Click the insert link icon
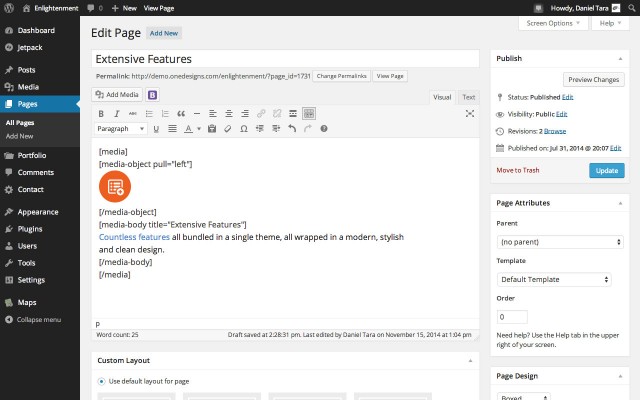This screenshot has height=400, width=640. pyautogui.click(x=261, y=113)
